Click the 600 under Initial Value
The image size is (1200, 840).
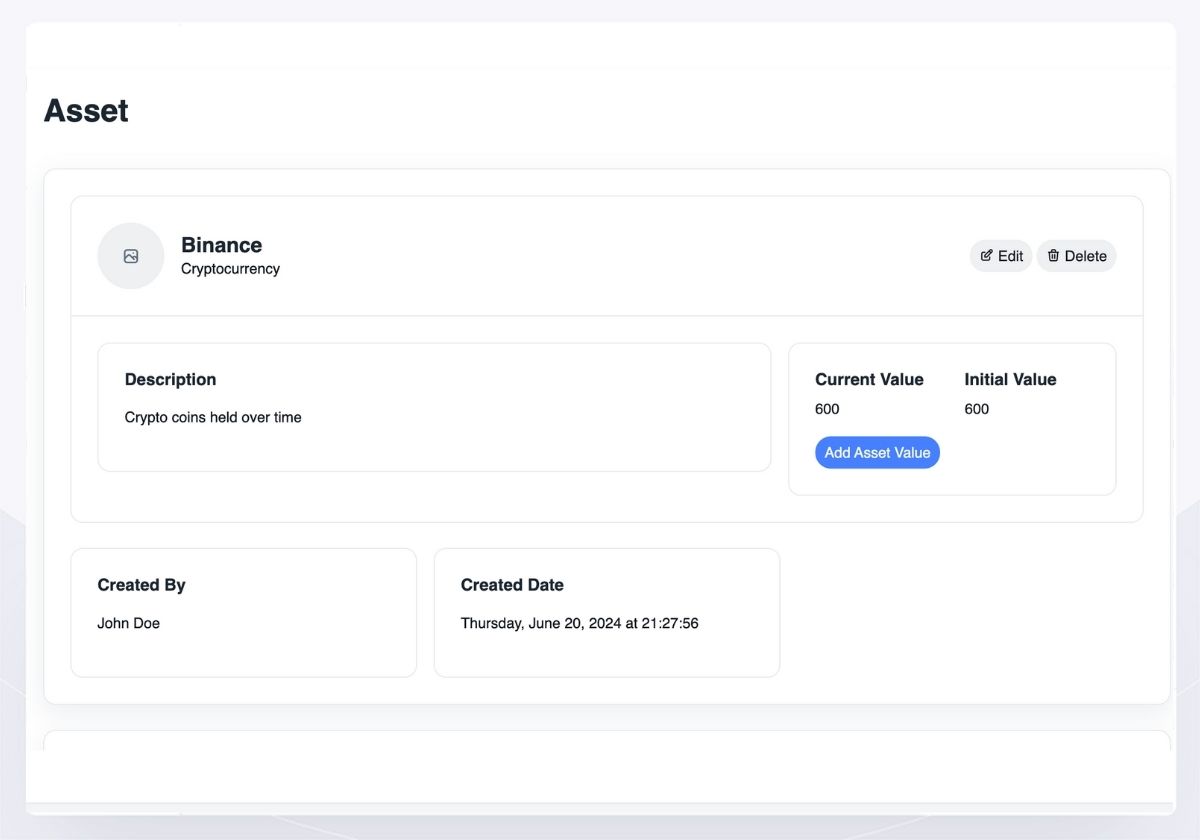(977, 409)
